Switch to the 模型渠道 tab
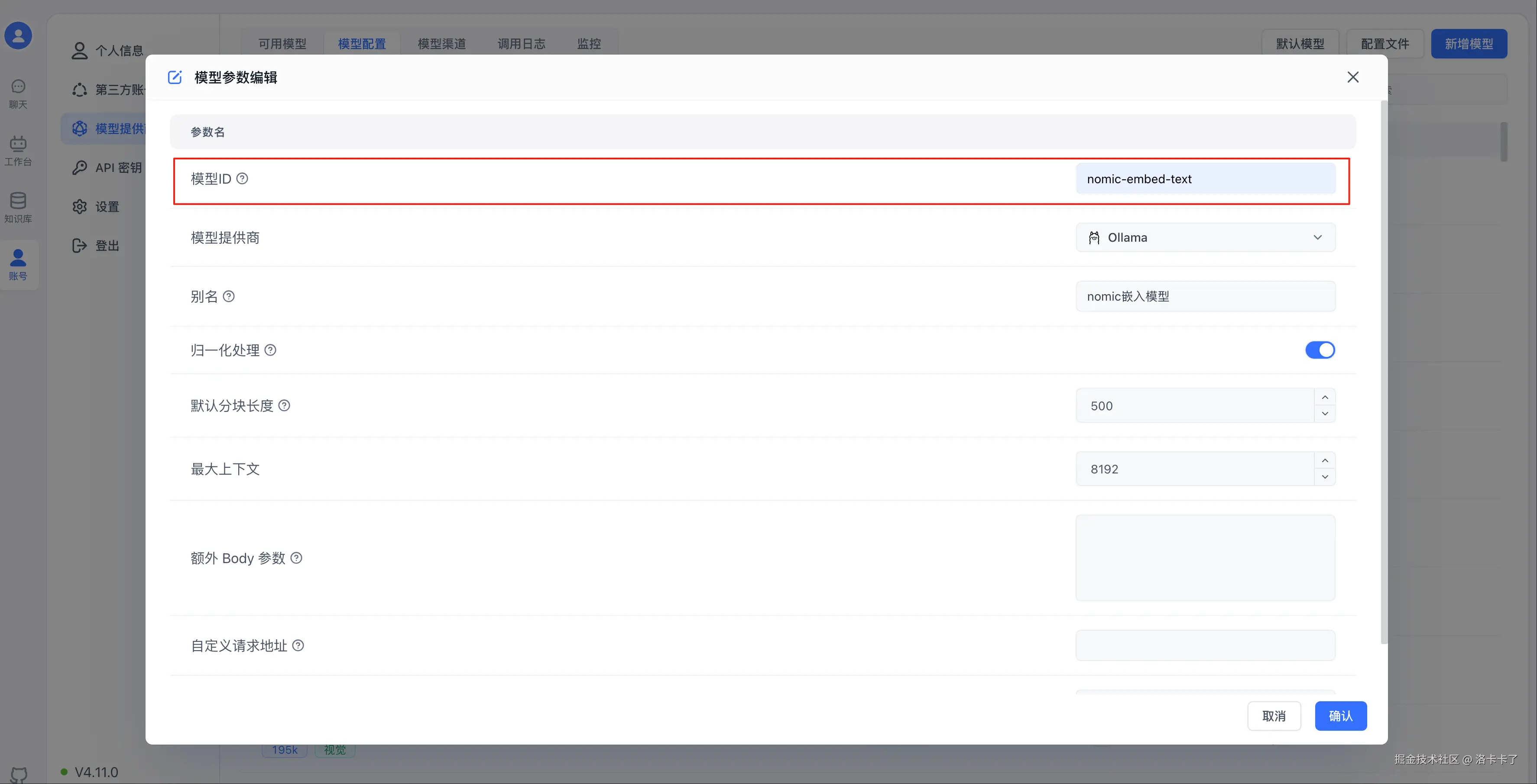The width and height of the screenshot is (1537, 784). (x=441, y=44)
